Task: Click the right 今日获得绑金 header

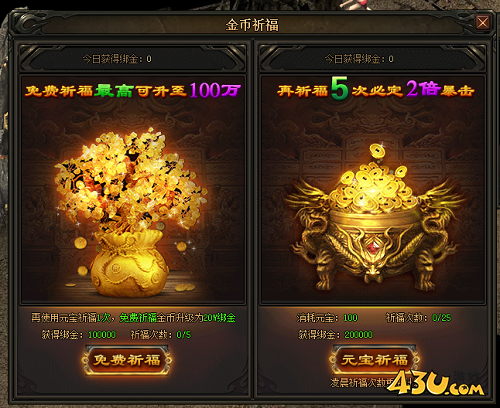Action: coord(359,59)
